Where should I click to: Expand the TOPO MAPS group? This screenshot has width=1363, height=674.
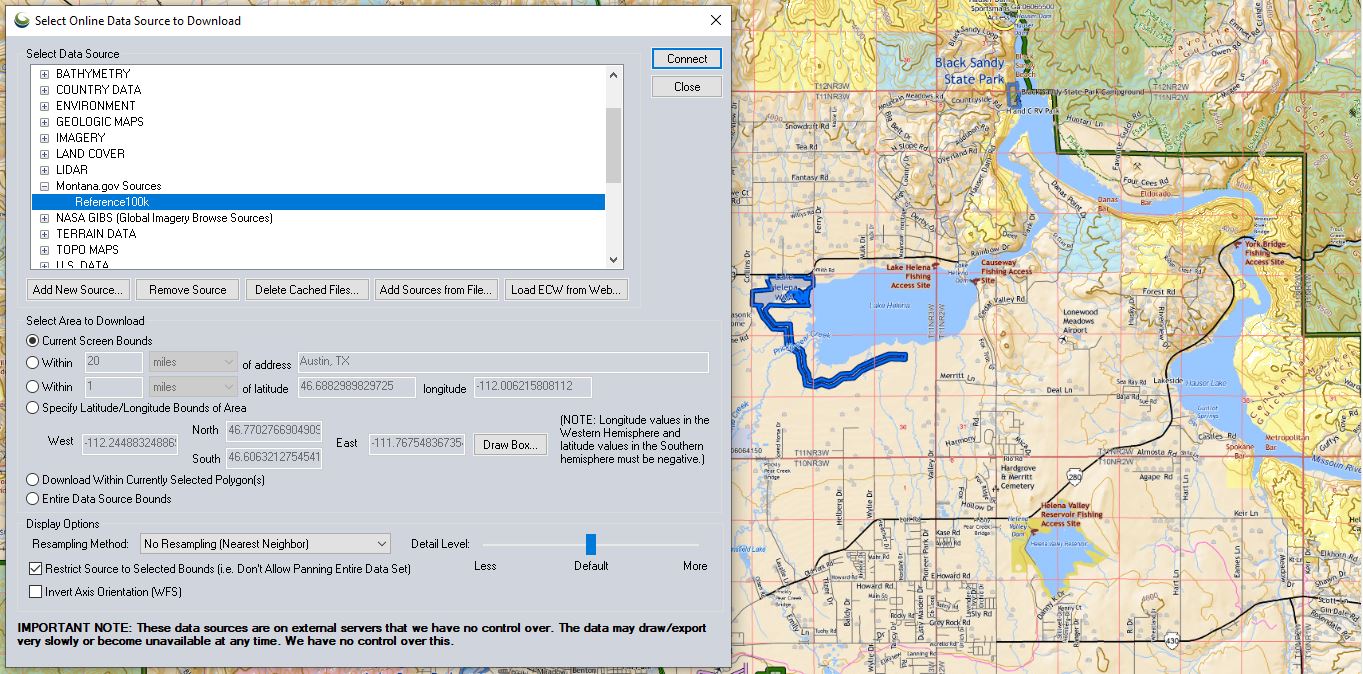[x=44, y=250]
